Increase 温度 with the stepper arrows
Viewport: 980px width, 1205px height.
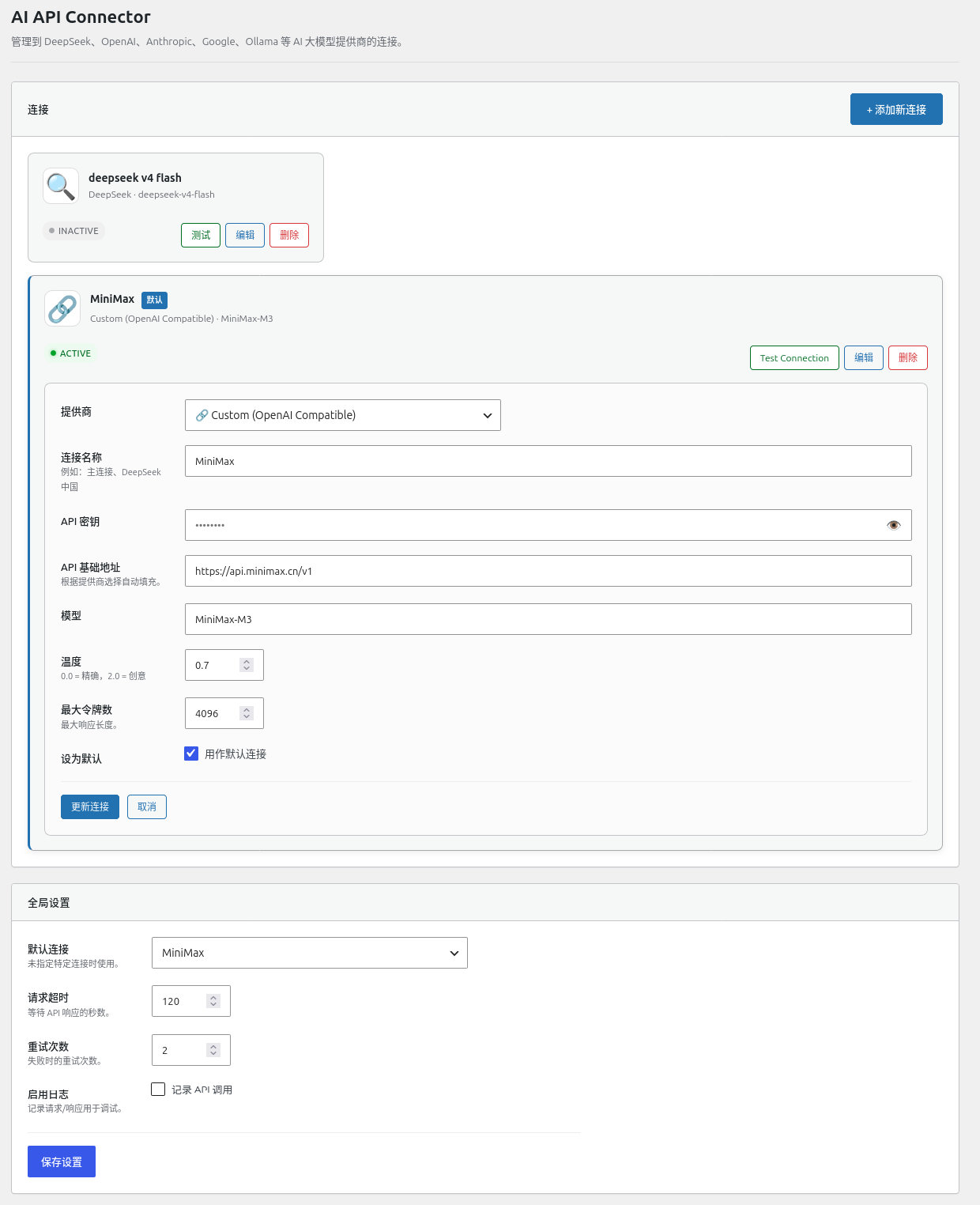tap(247, 661)
